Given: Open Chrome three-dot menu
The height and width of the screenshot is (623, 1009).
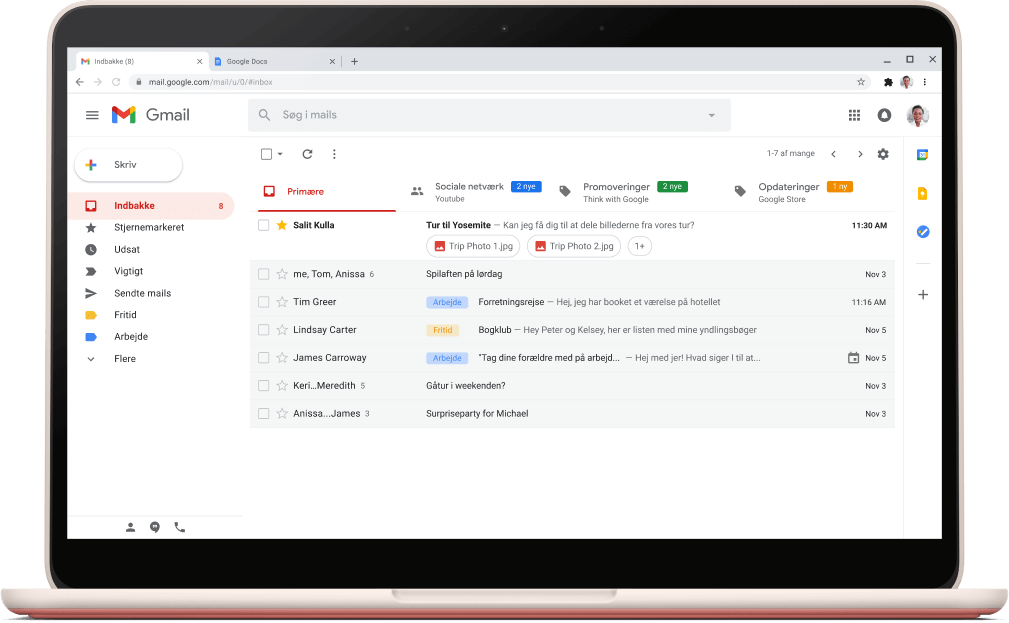Looking at the screenshot, I should pos(925,82).
